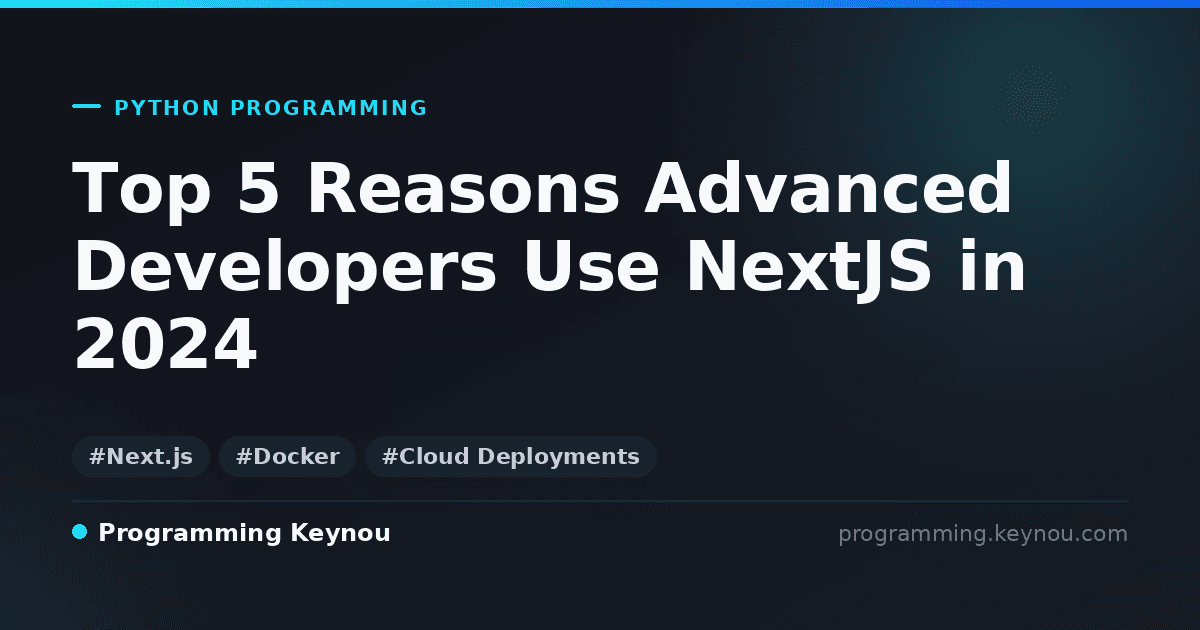The height and width of the screenshot is (630, 1200).
Task: Select the #Next.js tag pill
Action: (x=141, y=457)
